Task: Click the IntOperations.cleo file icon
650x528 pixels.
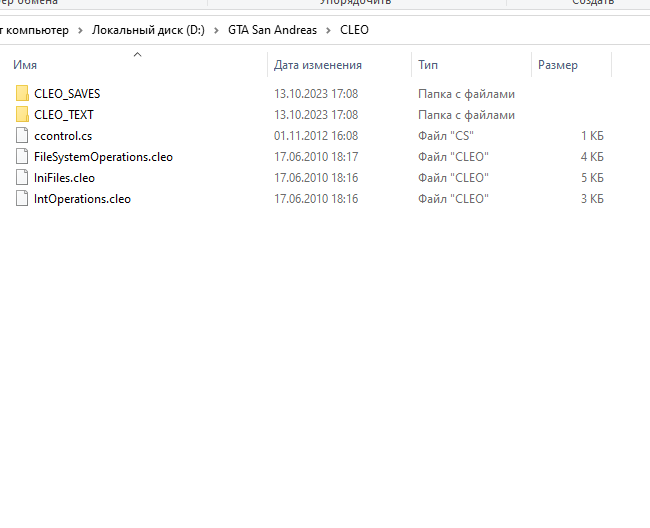Action: 23,199
